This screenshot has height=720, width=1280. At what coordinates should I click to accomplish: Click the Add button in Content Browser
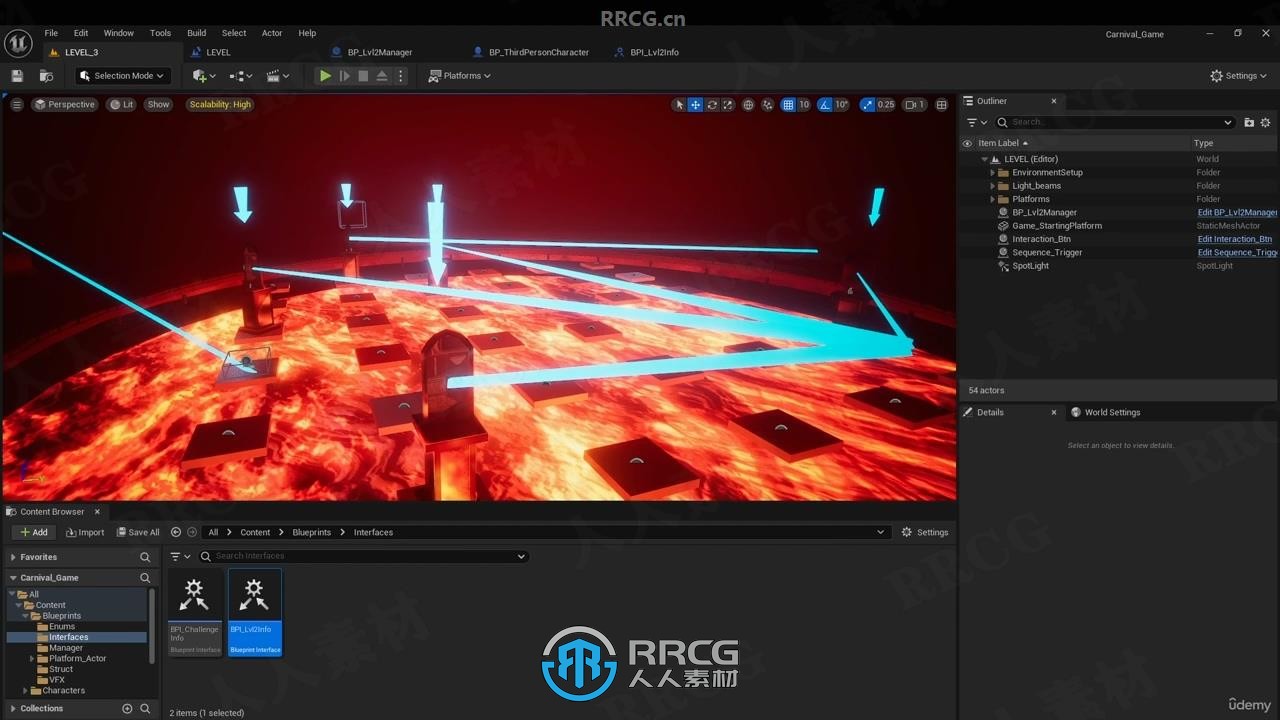(34, 532)
